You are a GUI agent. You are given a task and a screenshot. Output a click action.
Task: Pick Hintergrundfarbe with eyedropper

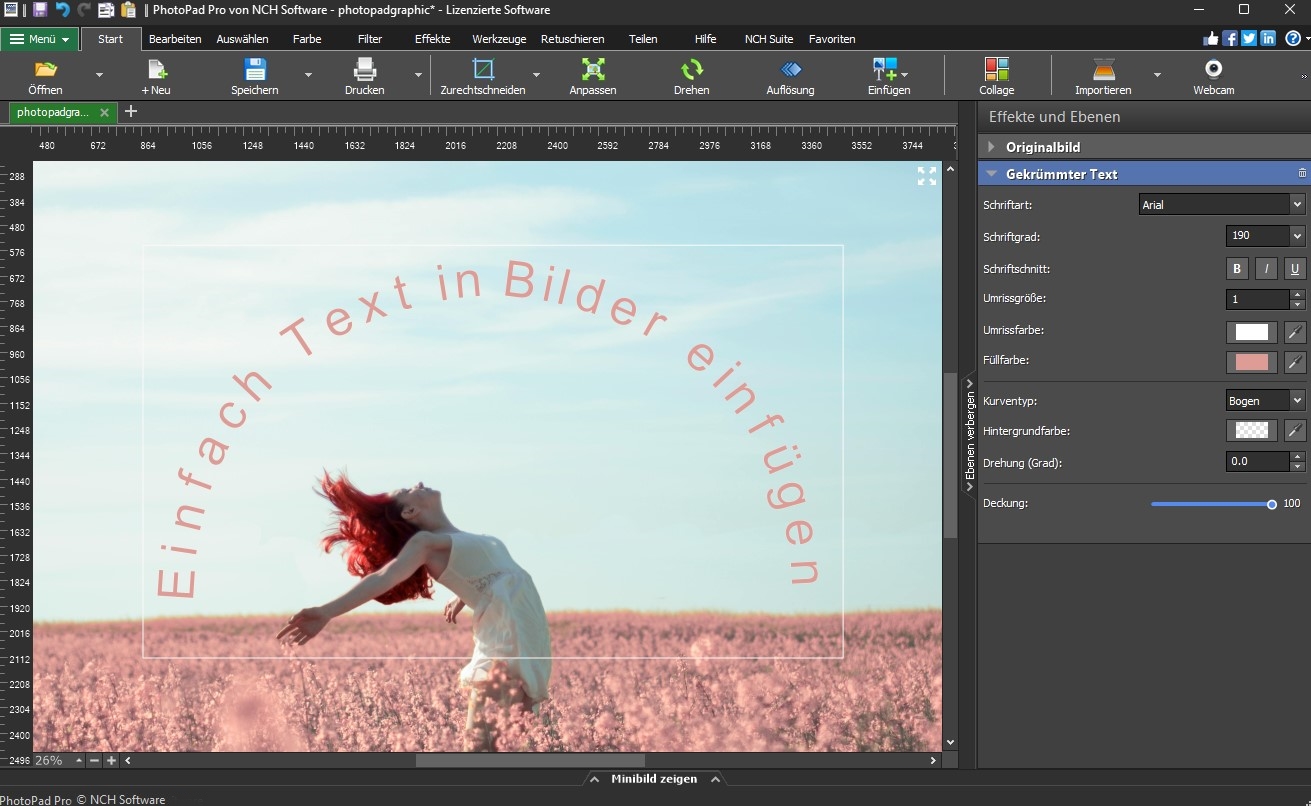(x=1295, y=431)
